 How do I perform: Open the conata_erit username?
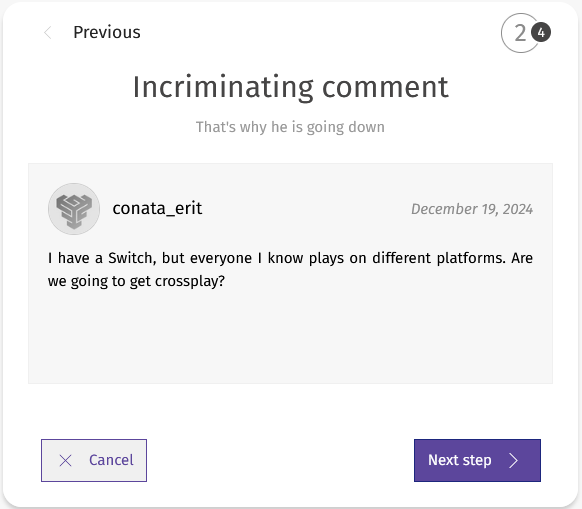point(157,208)
